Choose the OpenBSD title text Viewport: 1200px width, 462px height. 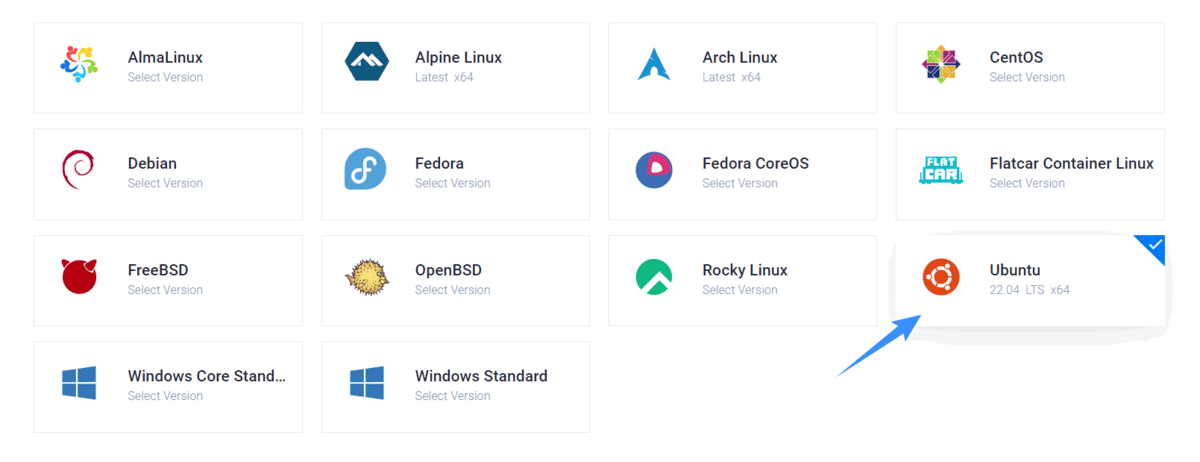tap(448, 271)
